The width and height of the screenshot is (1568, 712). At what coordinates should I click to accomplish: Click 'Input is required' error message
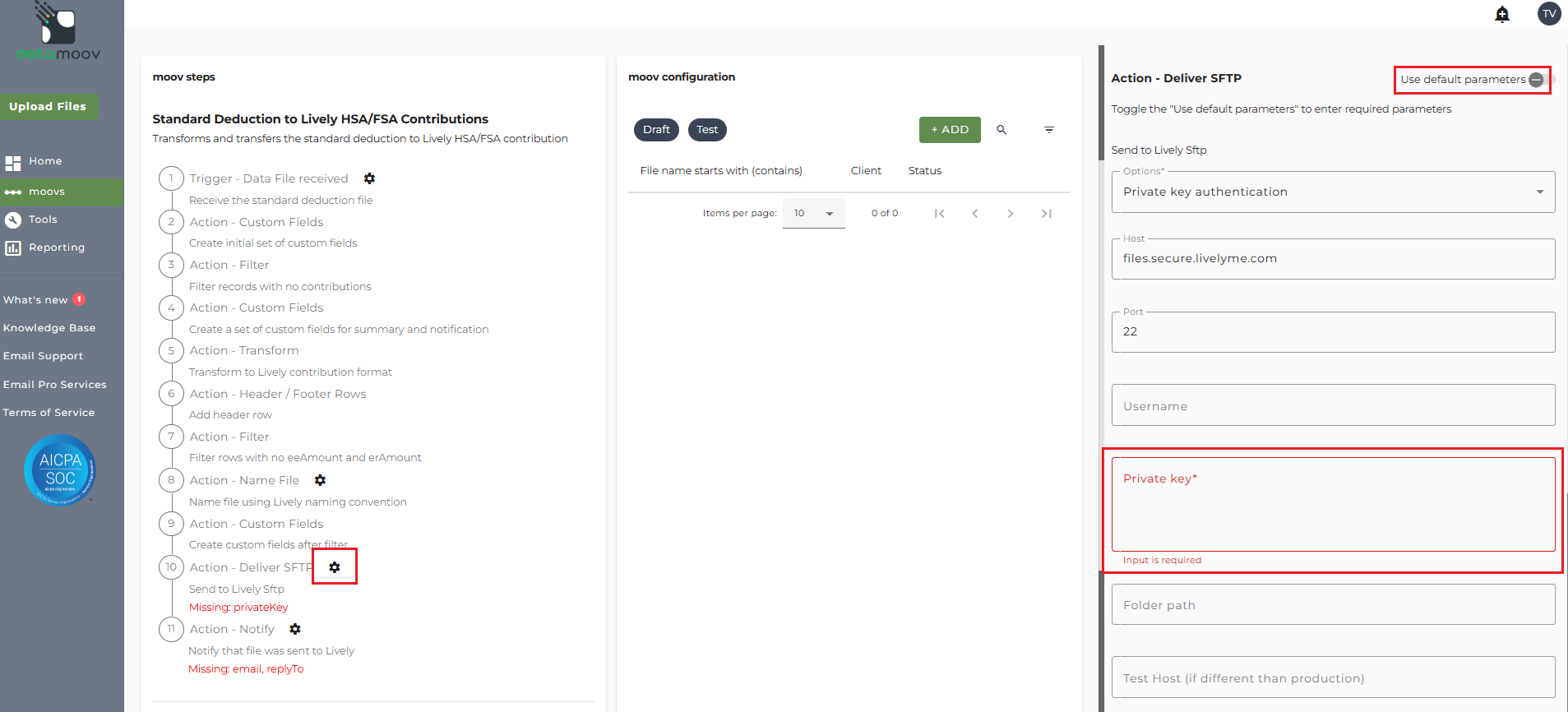point(1162,561)
